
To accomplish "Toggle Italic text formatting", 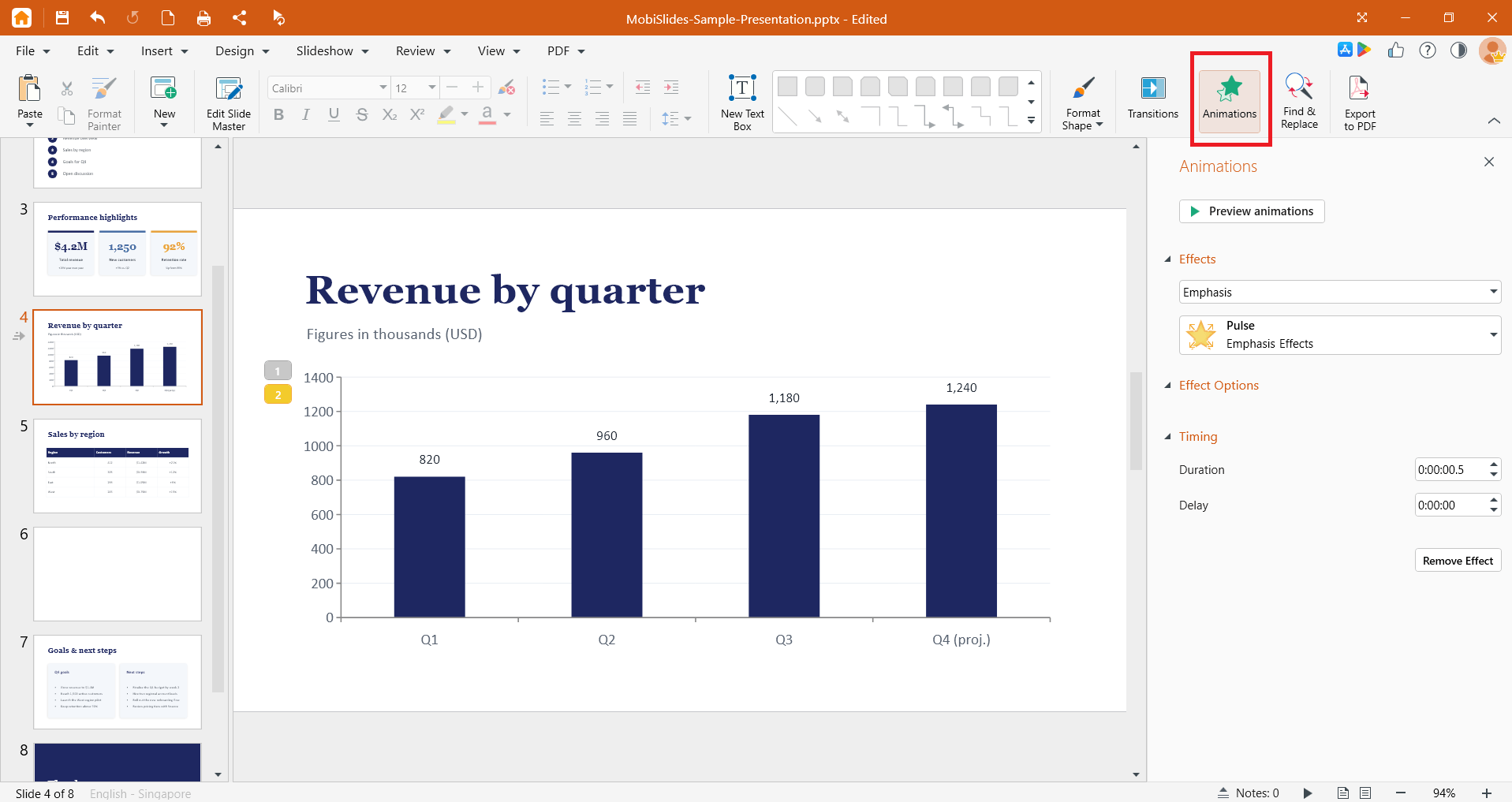I will (x=306, y=115).
